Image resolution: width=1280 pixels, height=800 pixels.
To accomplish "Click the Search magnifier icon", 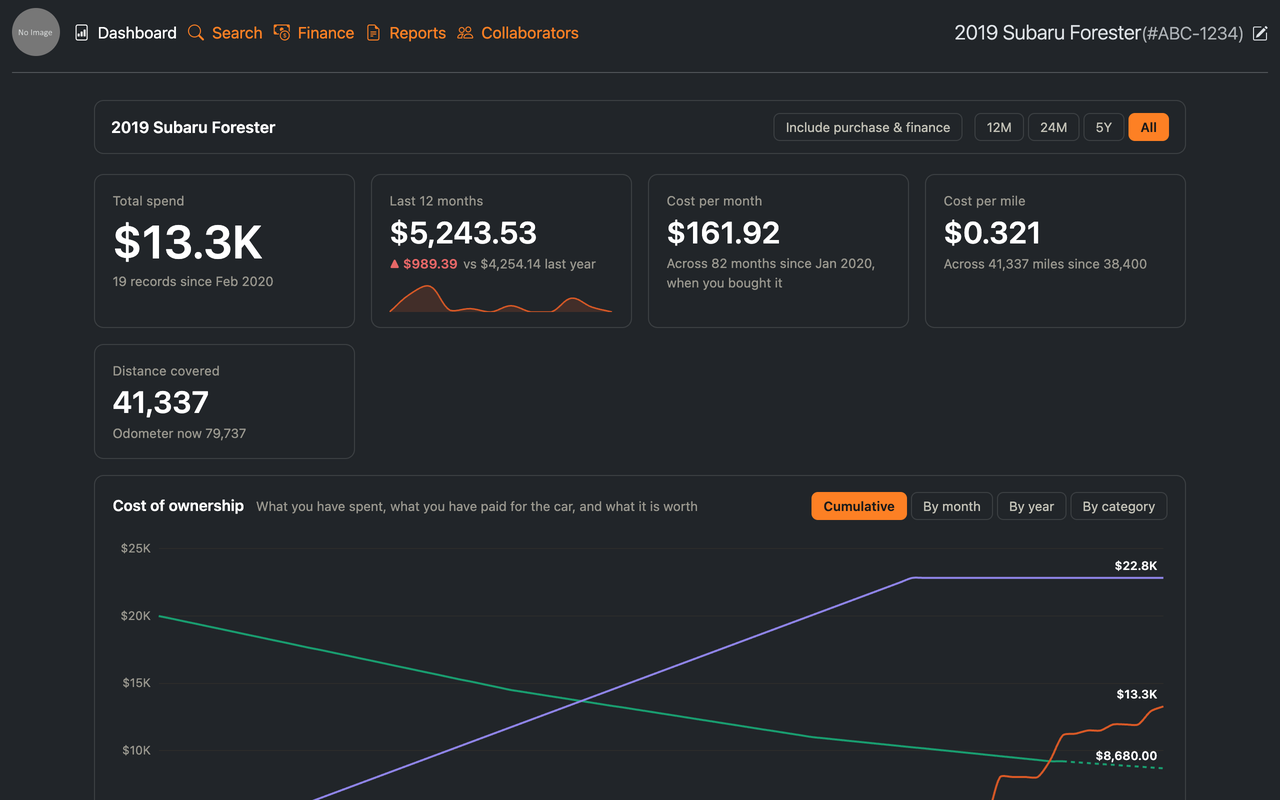I will coord(196,33).
